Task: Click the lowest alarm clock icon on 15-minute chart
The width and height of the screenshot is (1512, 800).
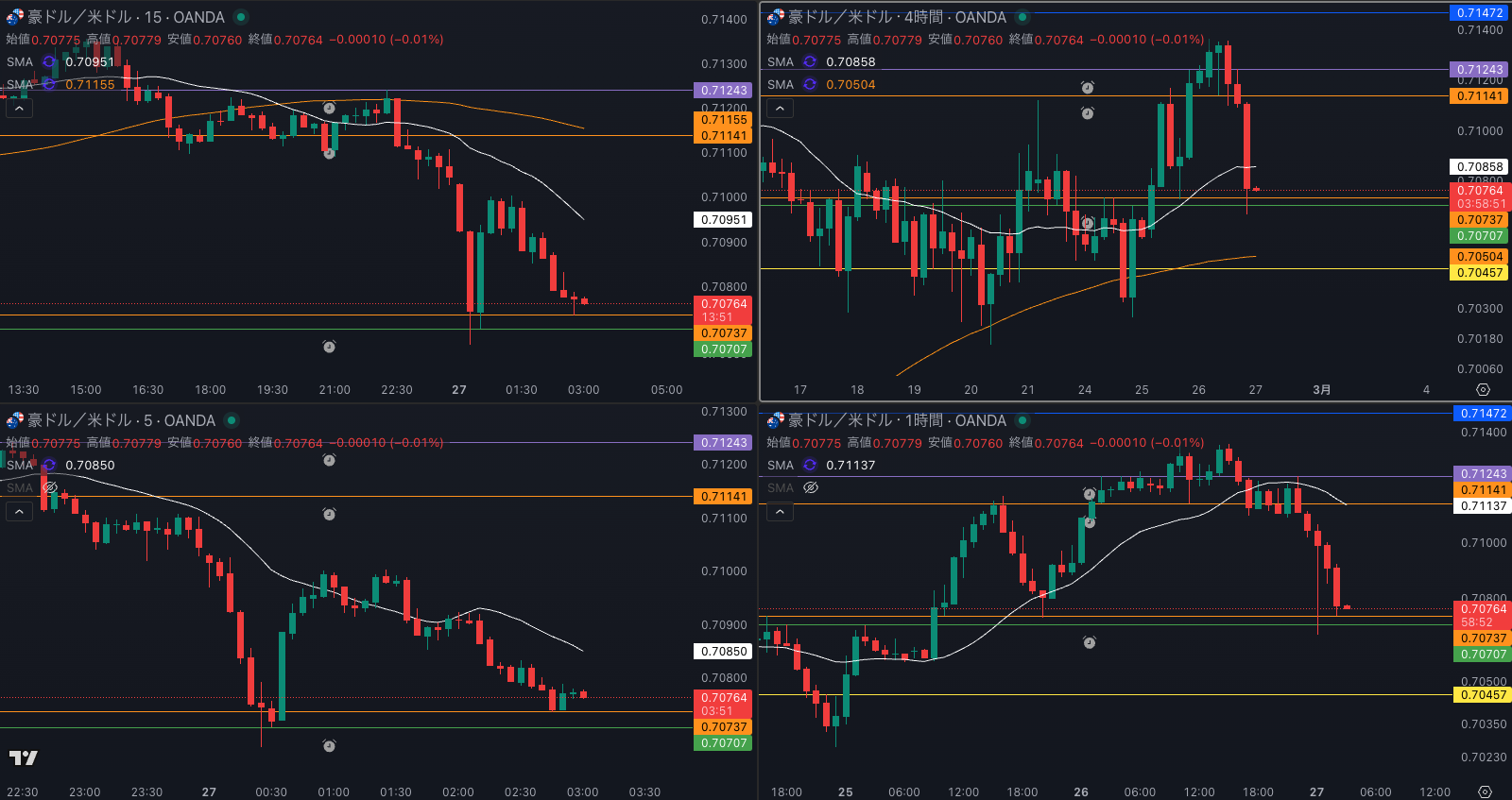Action: tap(329, 347)
